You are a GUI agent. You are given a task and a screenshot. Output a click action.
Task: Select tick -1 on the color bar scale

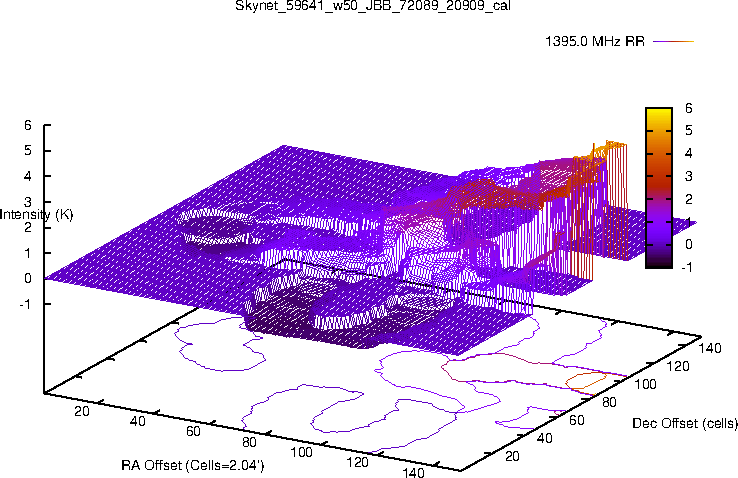coord(686,267)
